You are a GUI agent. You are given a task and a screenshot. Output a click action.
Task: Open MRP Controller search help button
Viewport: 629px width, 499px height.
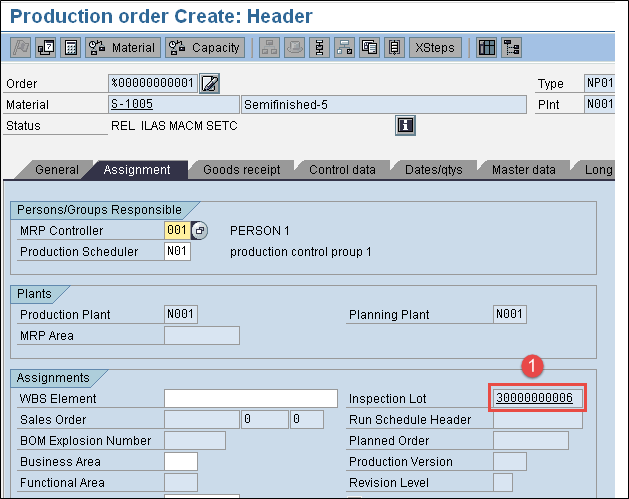[x=199, y=231]
